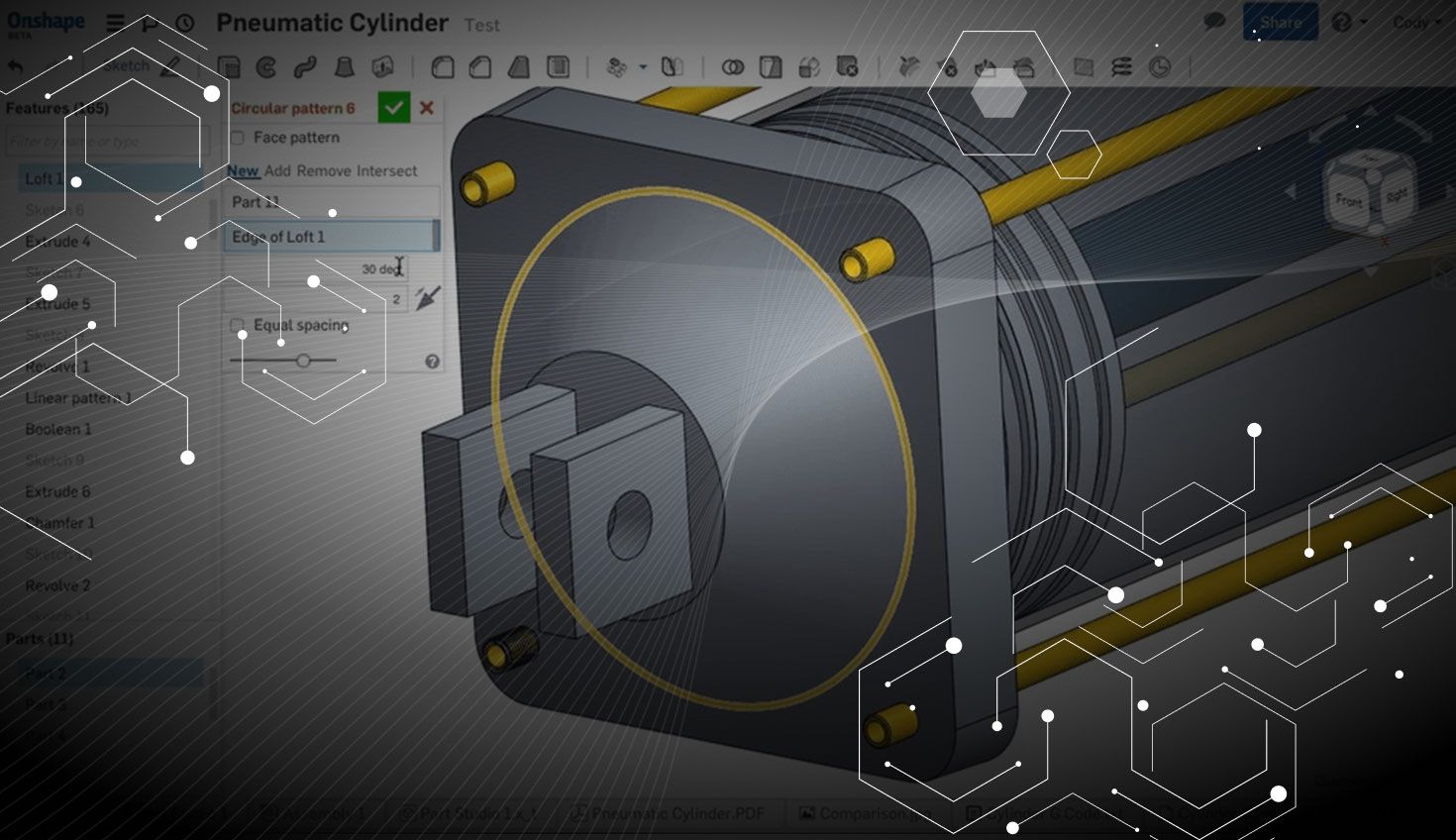Expand the pattern tool dropdown arrow
1456x840 pixels.
click(643, 67)
